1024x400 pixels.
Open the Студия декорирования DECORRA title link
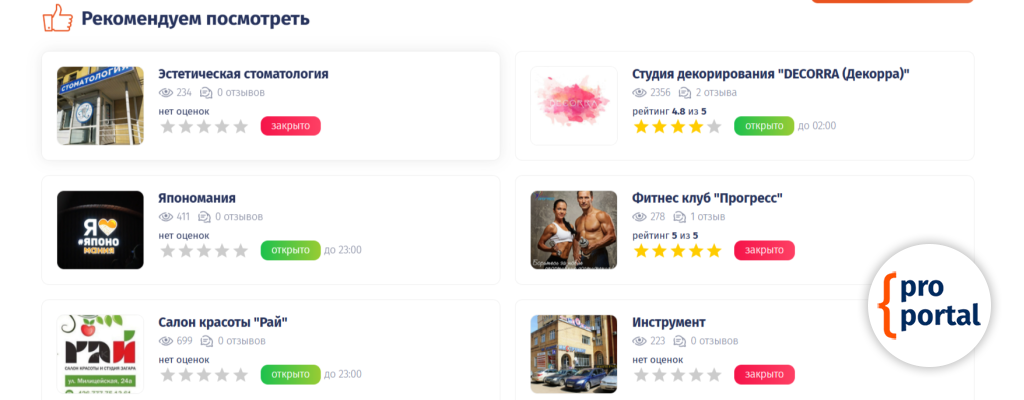770,74
